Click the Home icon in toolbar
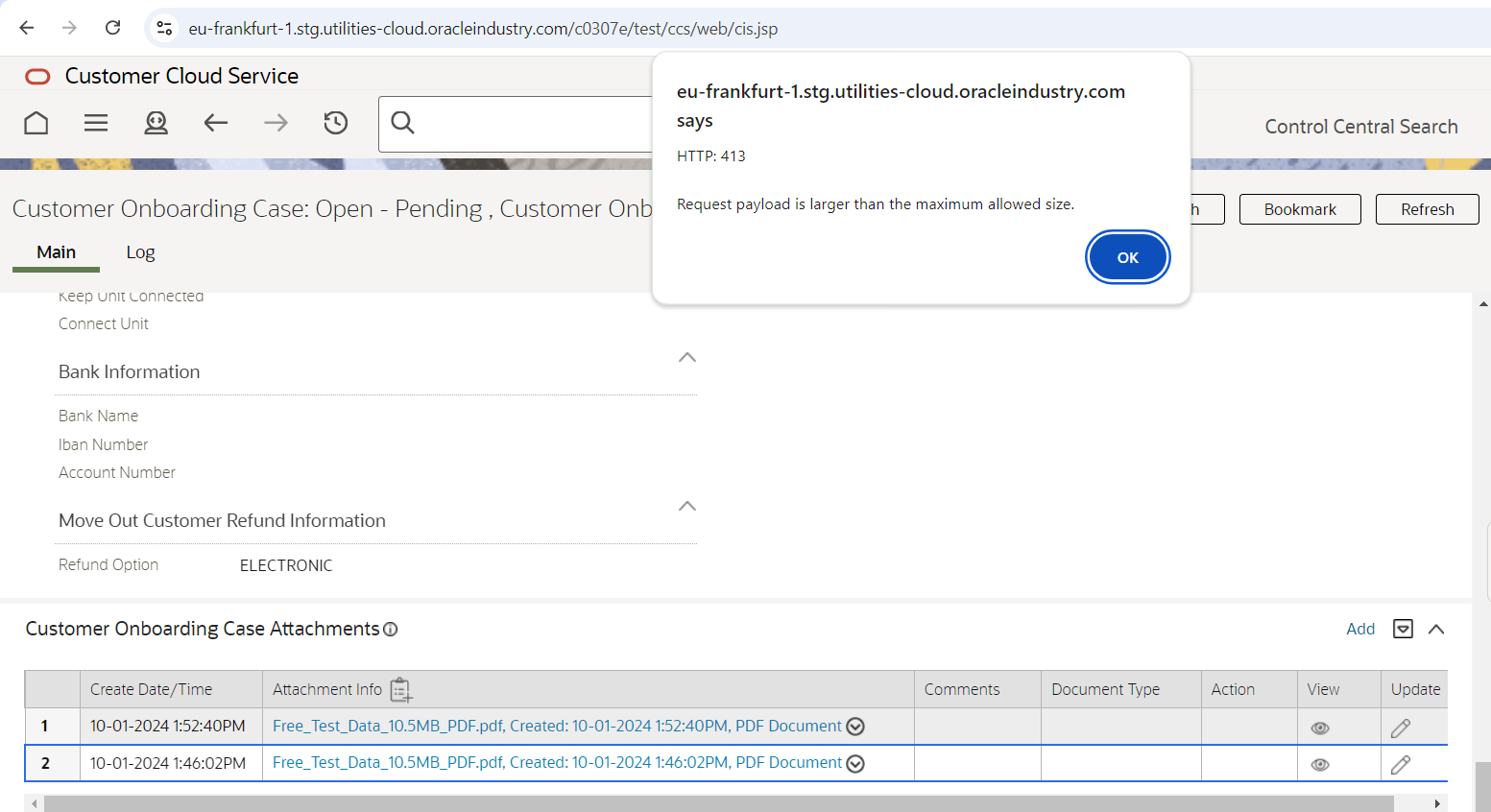Screen dimensions: 1491x812 pos(36,123)
